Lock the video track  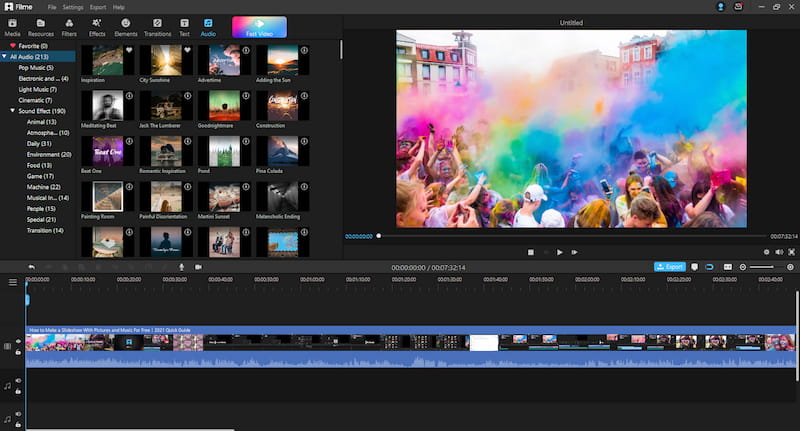click(18, 352)
